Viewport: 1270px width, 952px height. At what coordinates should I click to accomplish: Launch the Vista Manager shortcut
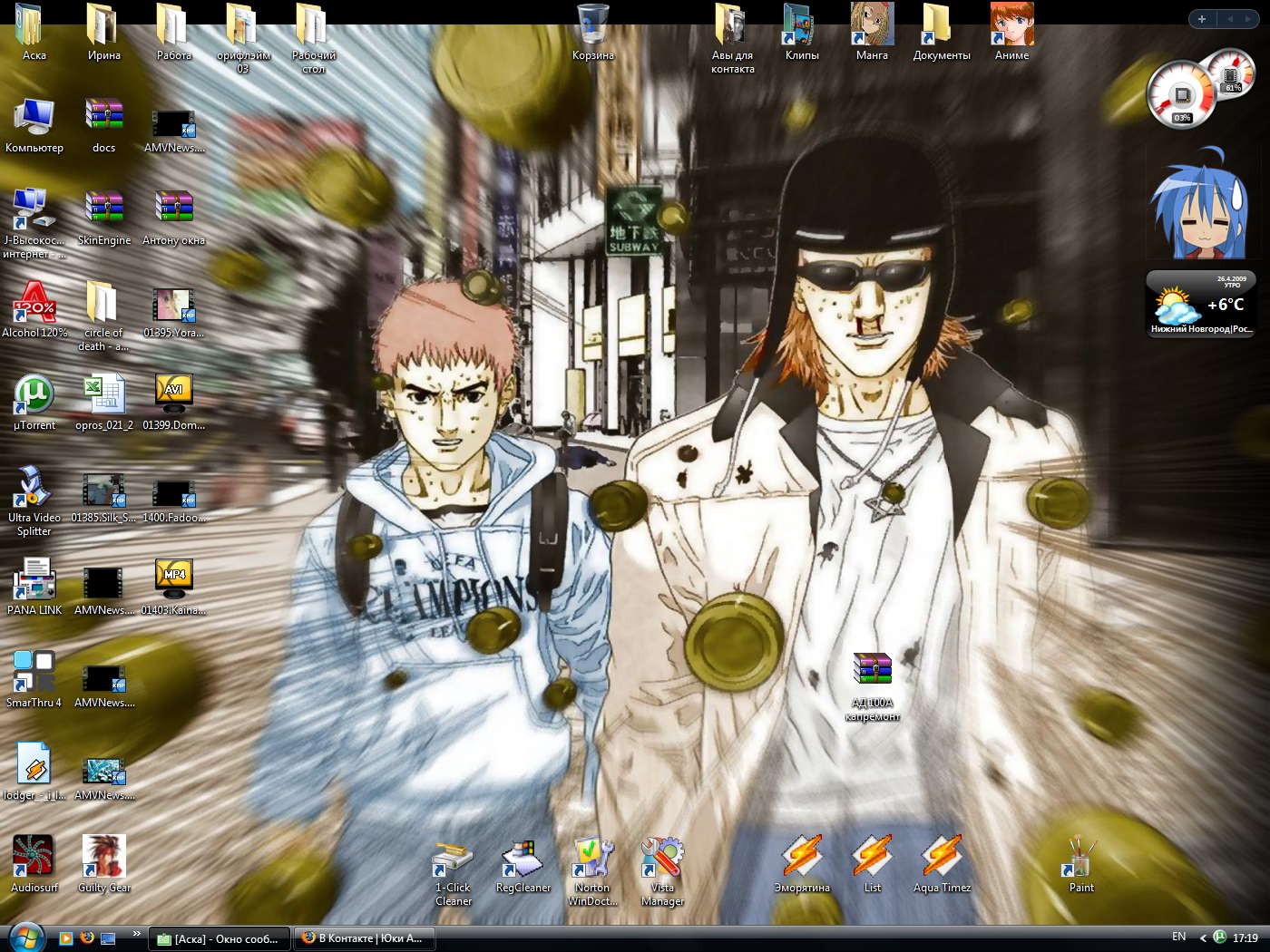[662, 858]
